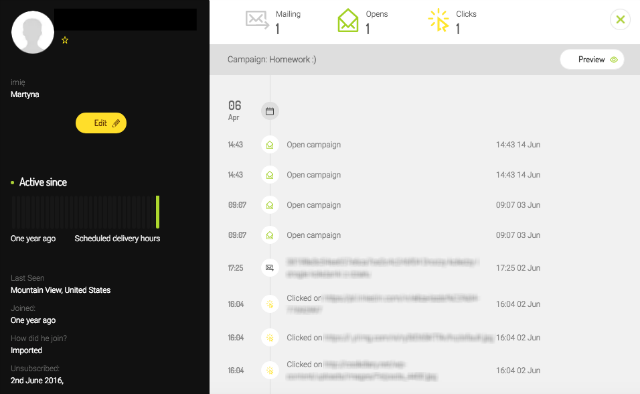The image size is (640, 394).
Task: Click the Opens green envelope icon
Action: click(348, 20)
